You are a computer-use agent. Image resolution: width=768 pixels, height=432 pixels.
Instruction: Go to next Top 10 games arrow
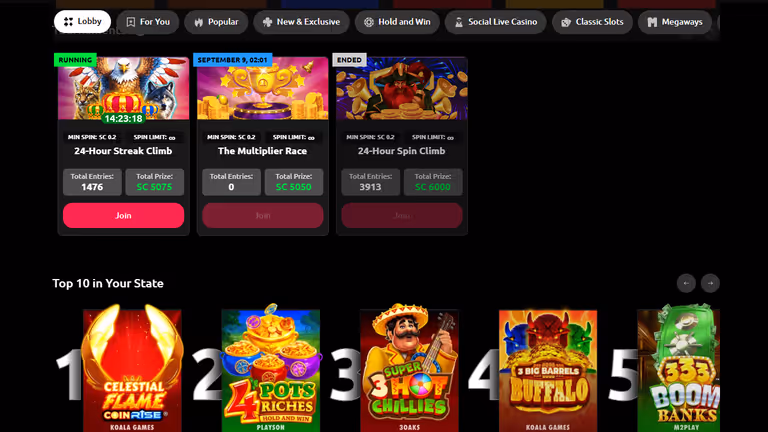(710, 283)
